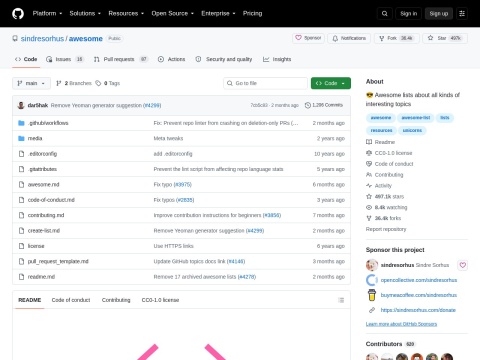Open the Security and quality tab

(224, 59)
